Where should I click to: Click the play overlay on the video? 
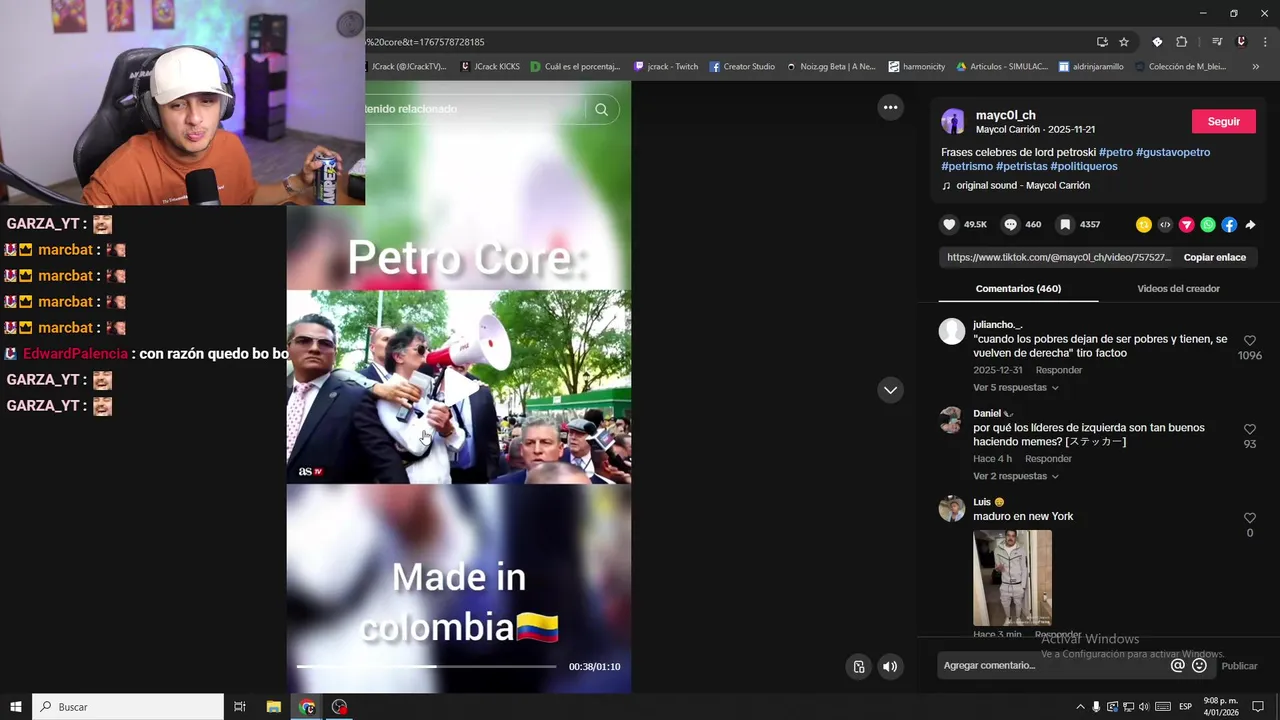pyautogui.click(x=458, y=386)
